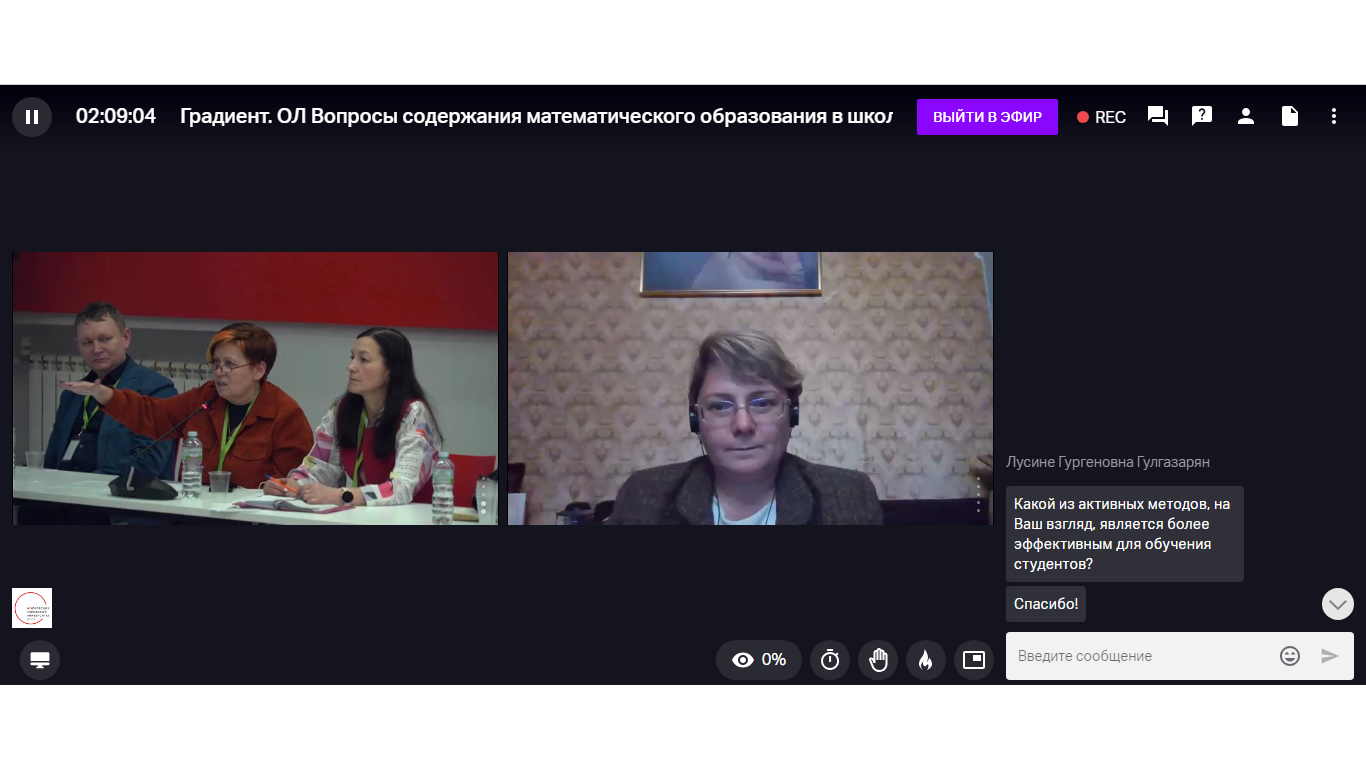Image resolution: width=1366 pixels, height=769 pixels.
Task: Click the flame reaction icon
Action: (926, 660)
